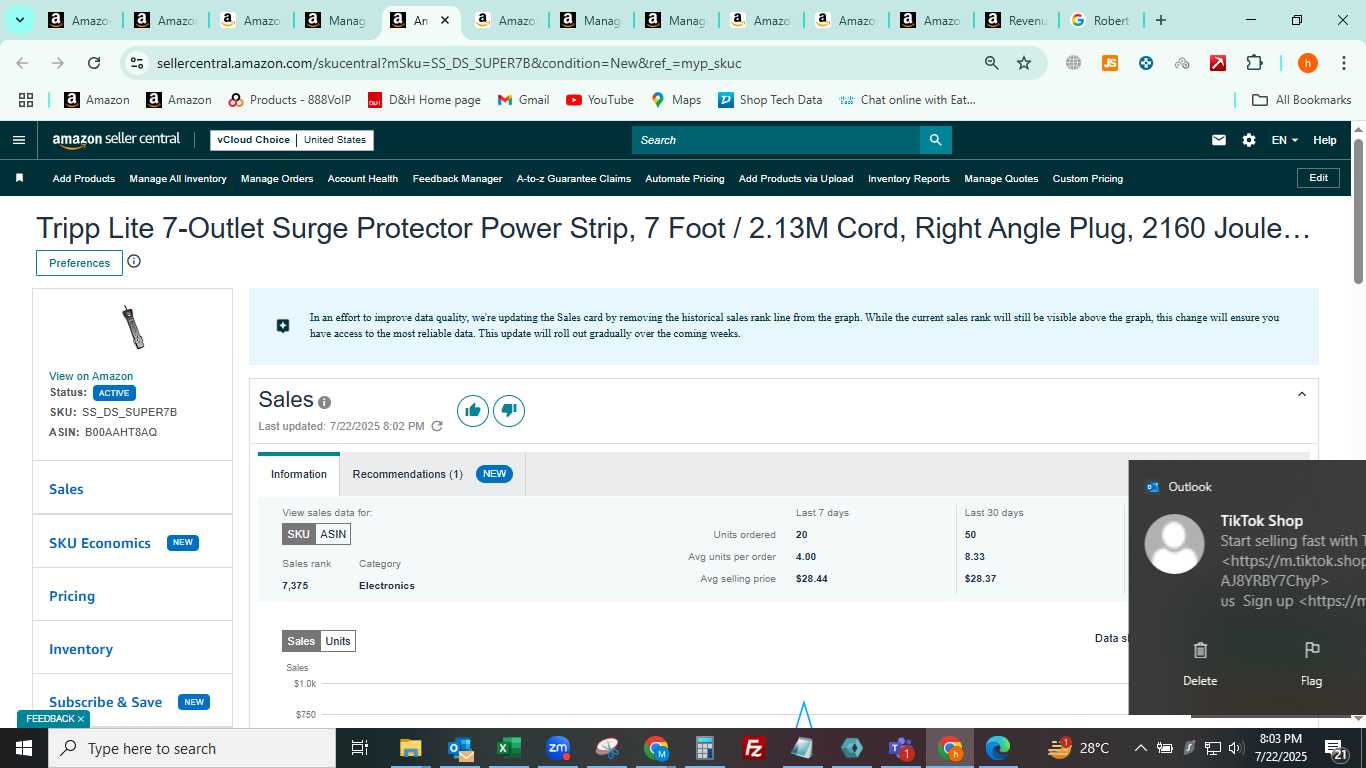The image size is (1366, 768).
Task: Select Pricing in the left sidebar
Action: tap(72, 596)
